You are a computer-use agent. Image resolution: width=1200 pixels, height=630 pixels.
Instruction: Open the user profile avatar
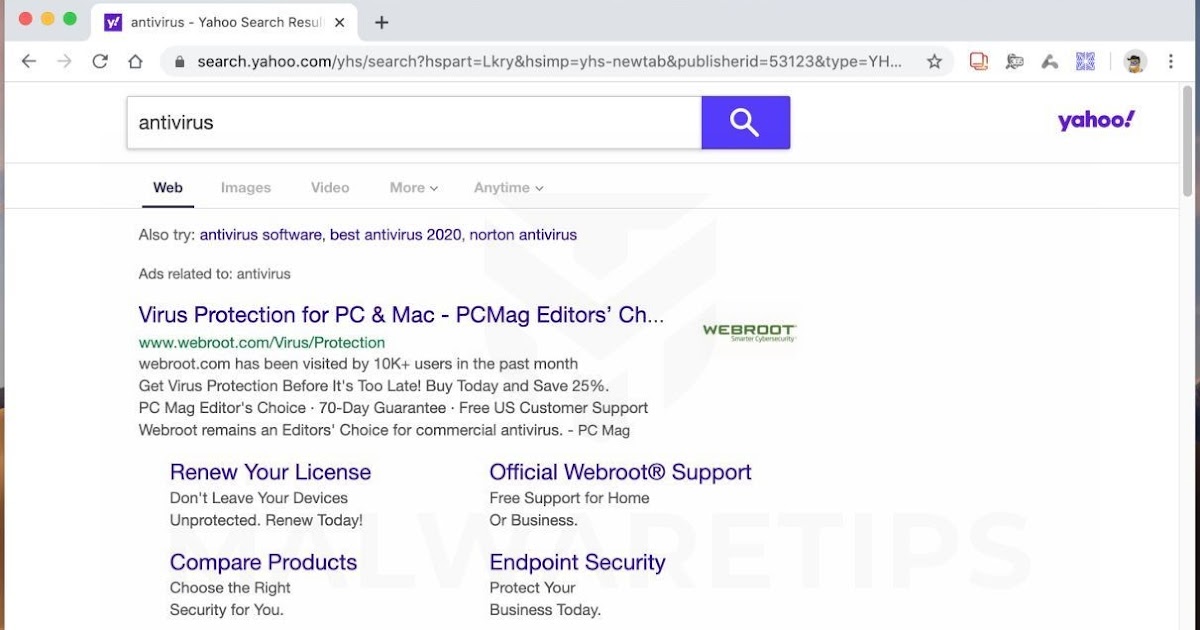tap(1134, 62)
